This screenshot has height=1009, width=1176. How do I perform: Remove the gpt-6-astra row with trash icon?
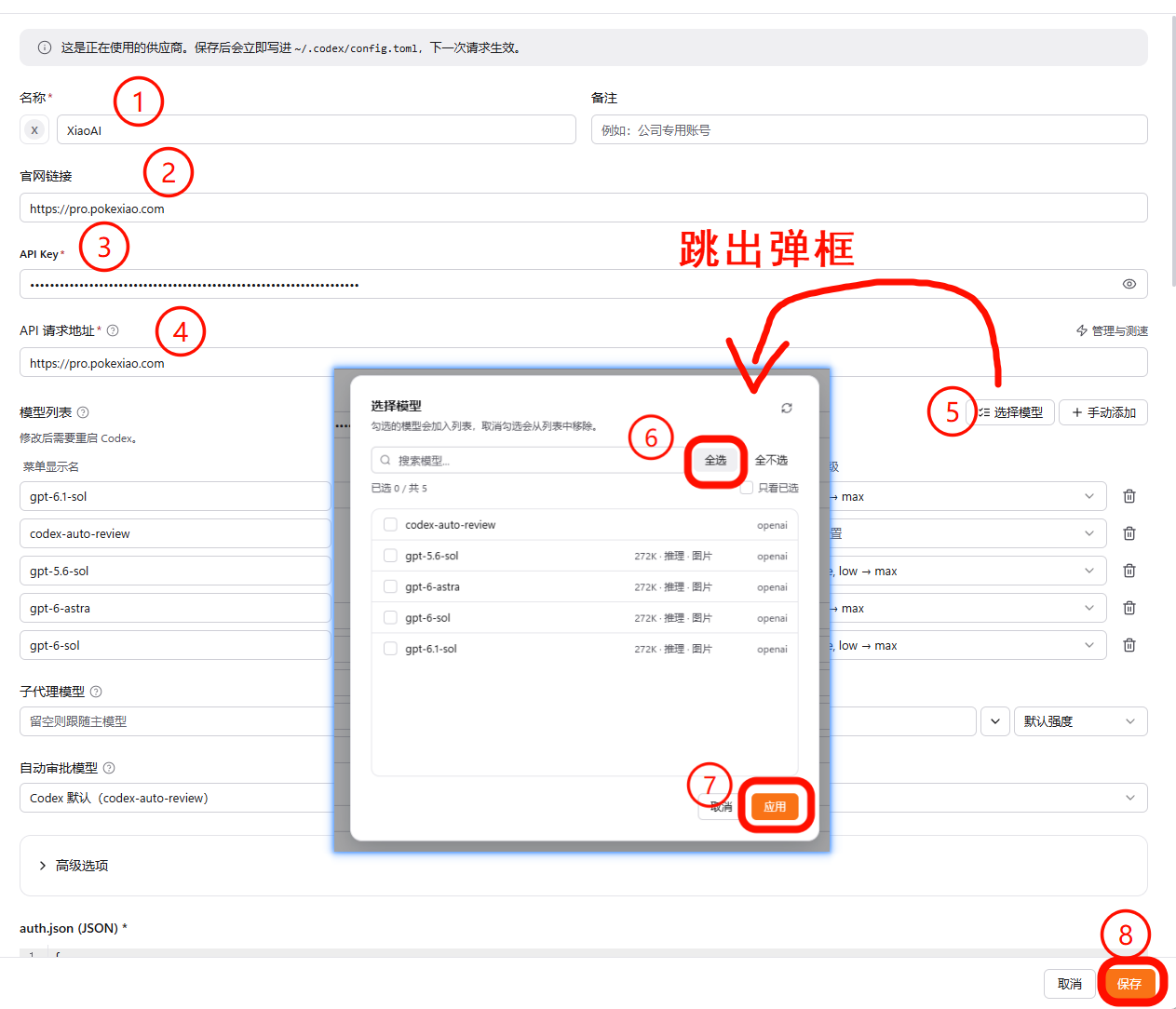coord(1129,608)
